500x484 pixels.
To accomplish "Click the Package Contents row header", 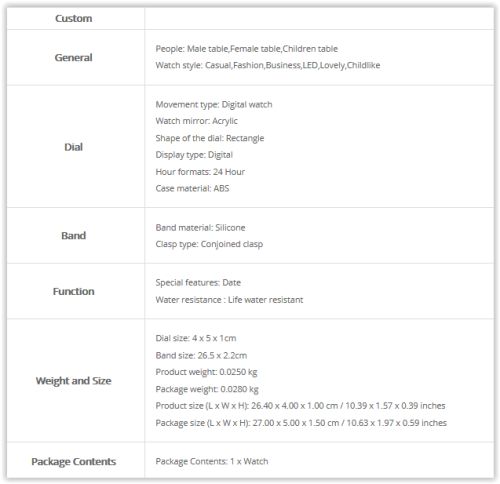I will point(74,461).
